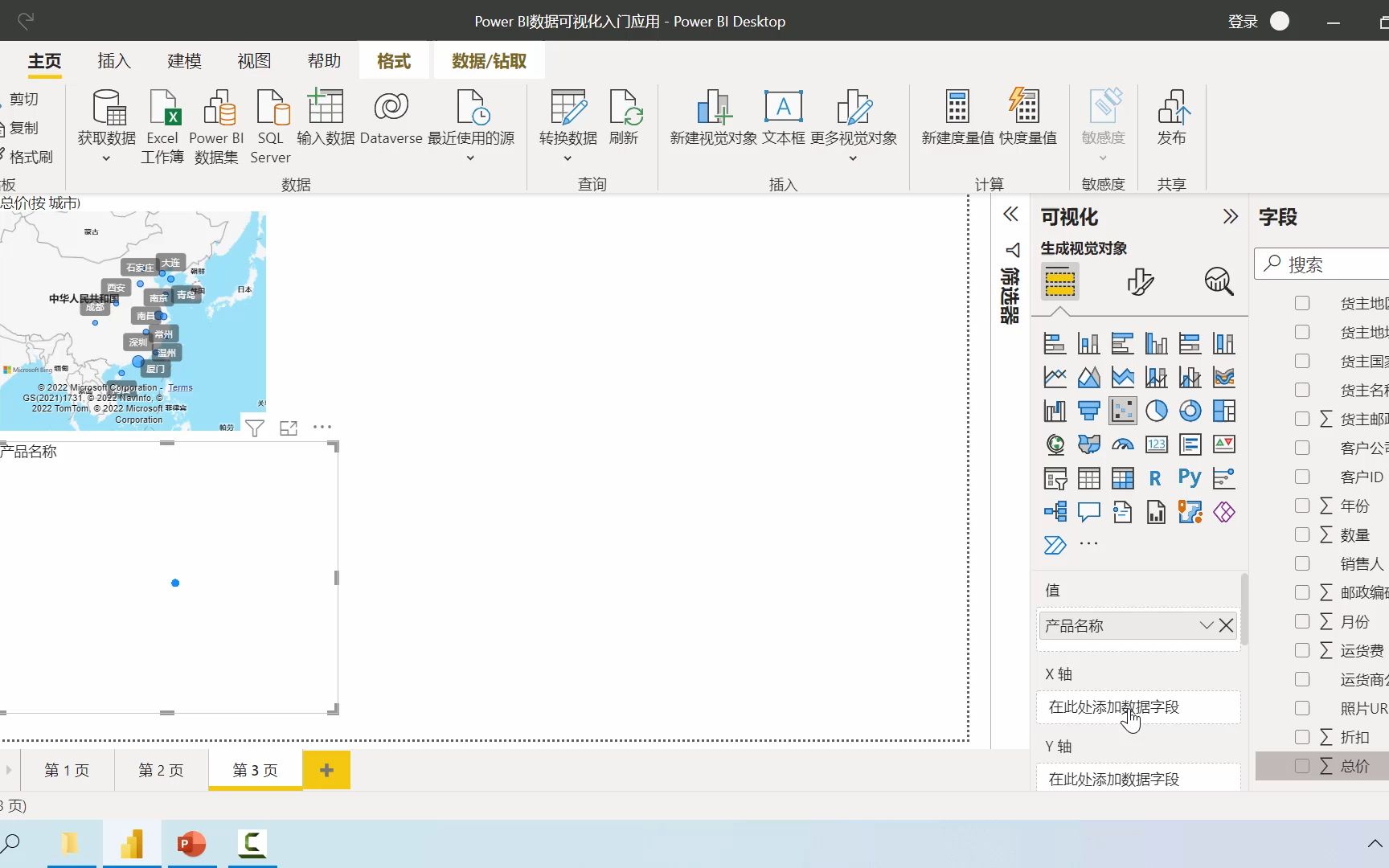Show more visuals via ellipsis in gallery
The image size is (1389, 868).
(x=1088, y=544)
